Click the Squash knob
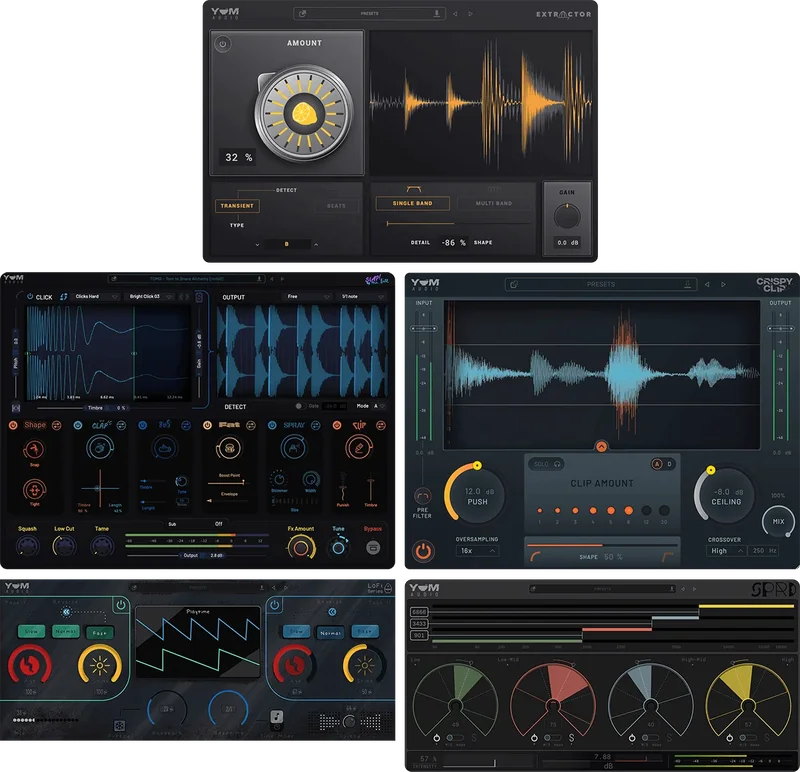The width and height of the screenshot is (800, 772). point(27,546)
